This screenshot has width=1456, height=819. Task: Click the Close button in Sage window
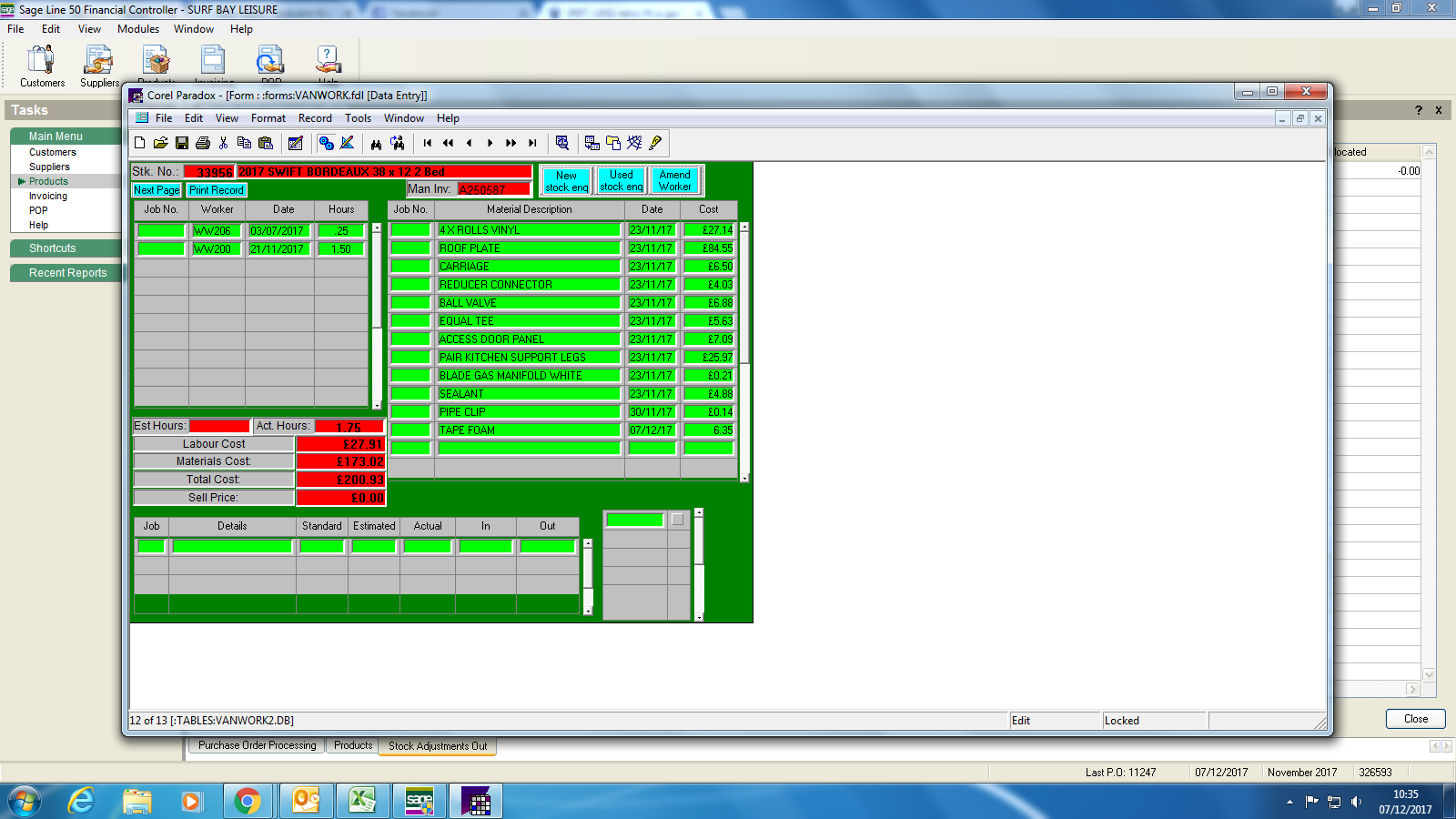click(x=1416, y=719)
